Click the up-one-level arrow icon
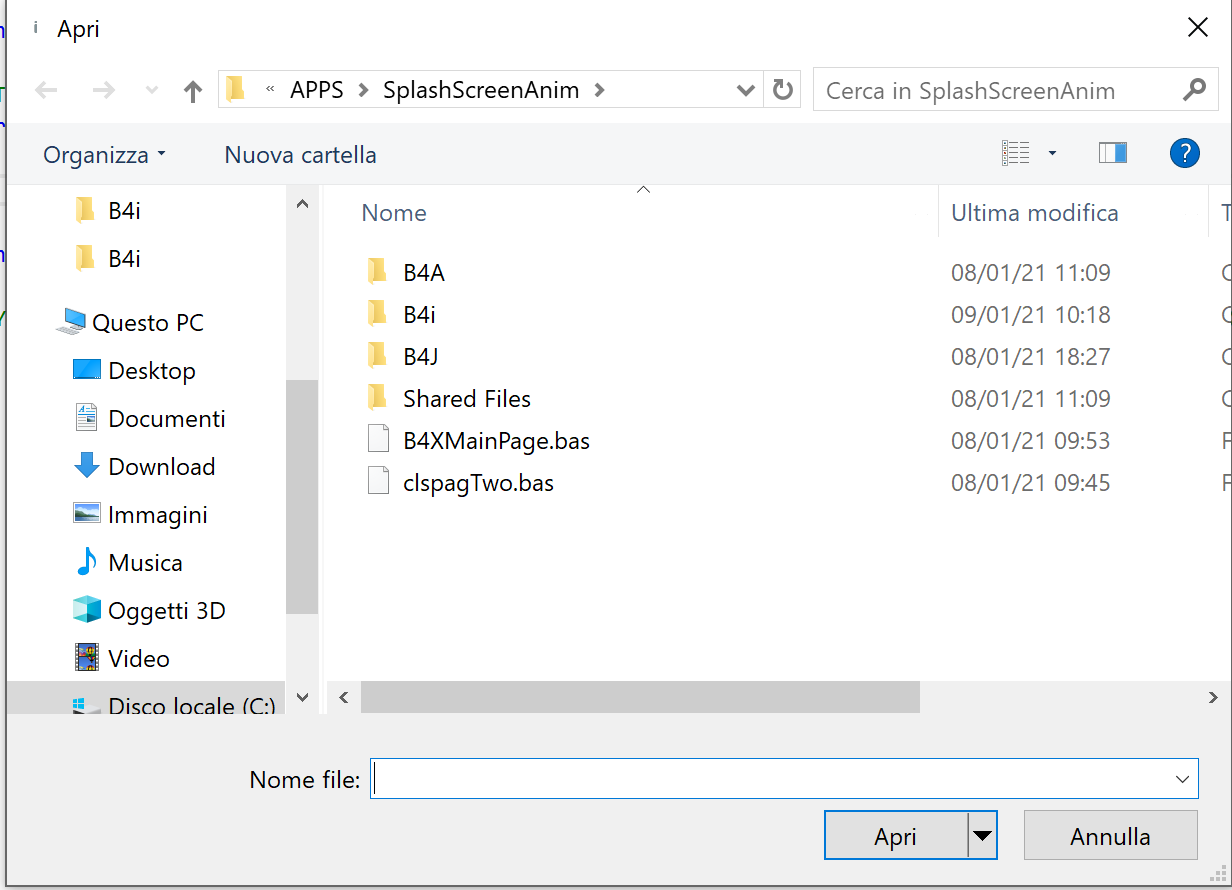1232x890 pixels. 193,91
